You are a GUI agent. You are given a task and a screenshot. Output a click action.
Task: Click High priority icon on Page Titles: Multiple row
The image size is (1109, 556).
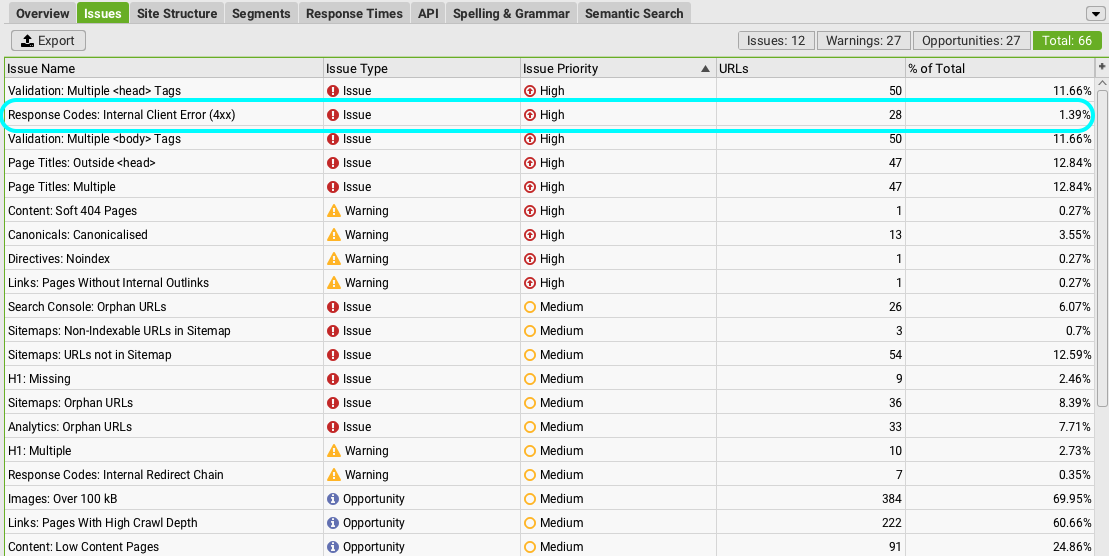(x=529, y=187)
